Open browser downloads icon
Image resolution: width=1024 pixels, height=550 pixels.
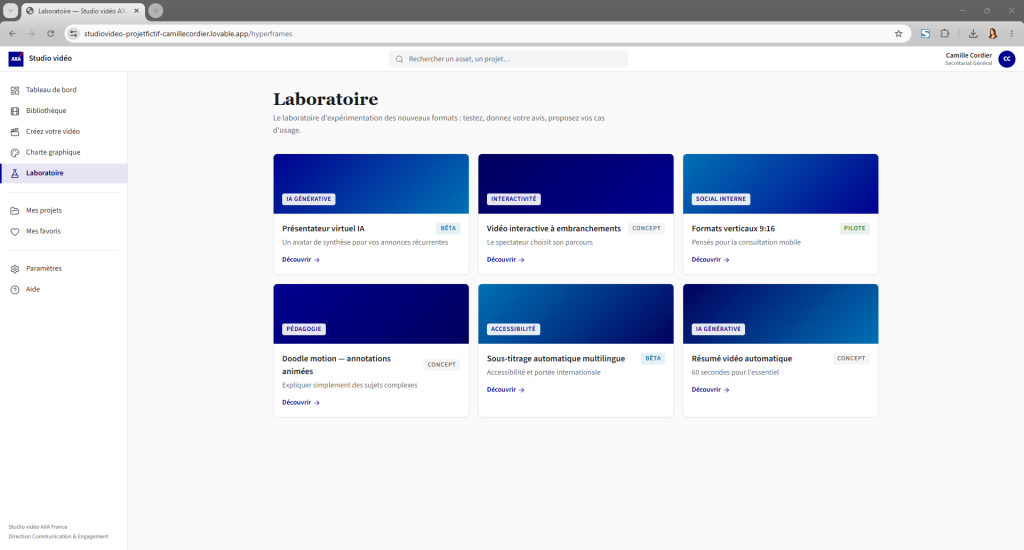click(973, 33)
